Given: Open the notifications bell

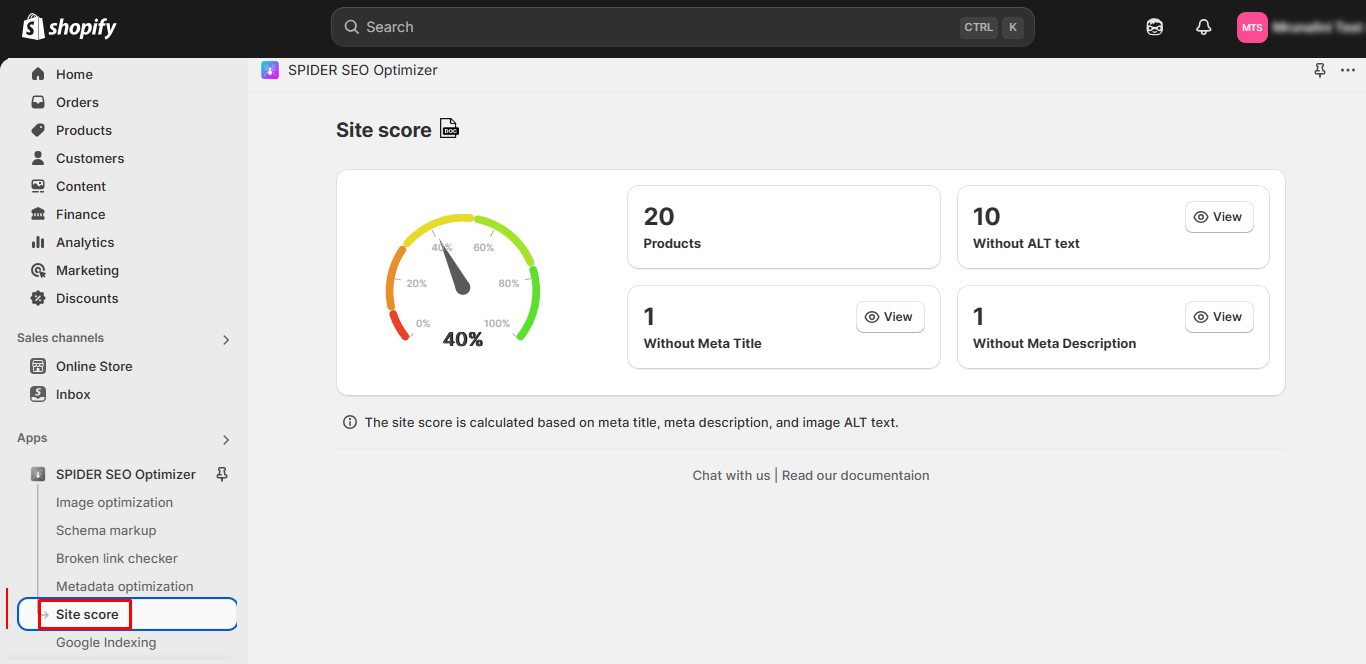Looking at the screenshot, I should (1204, 27).
